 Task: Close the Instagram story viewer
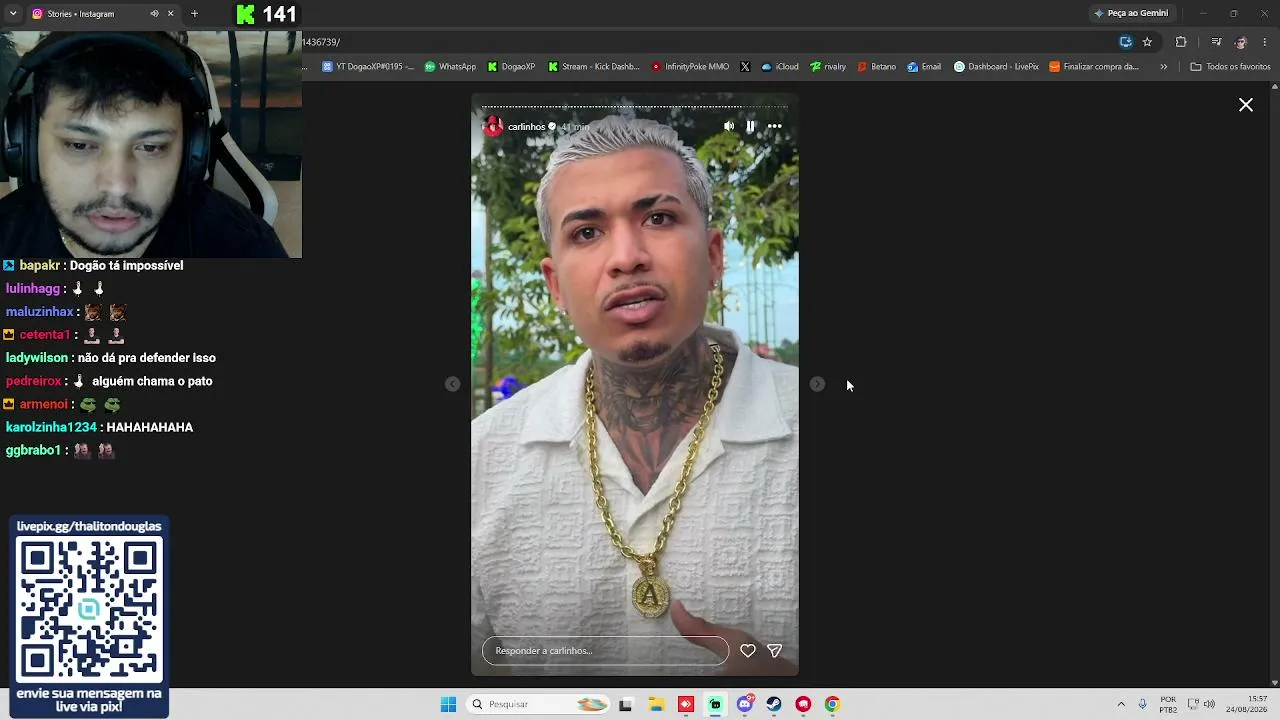coord(1246,105)
